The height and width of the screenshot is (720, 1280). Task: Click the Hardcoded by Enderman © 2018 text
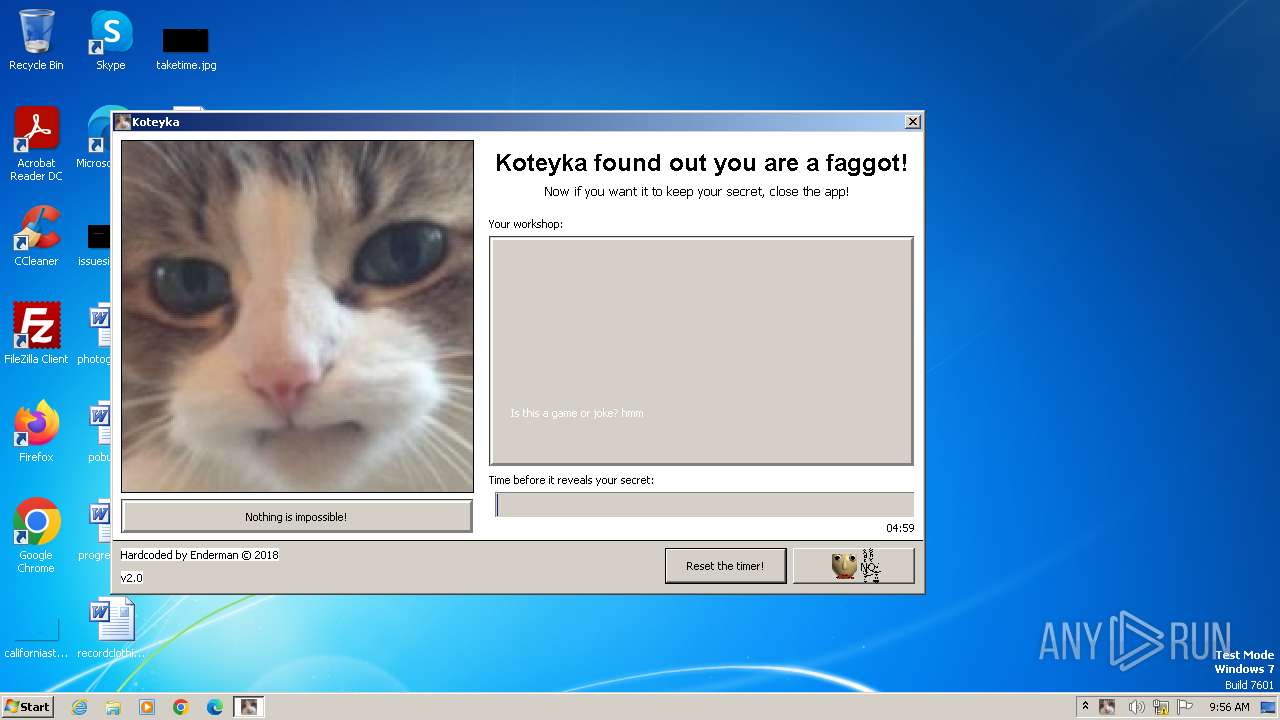[x=199, y=555]
